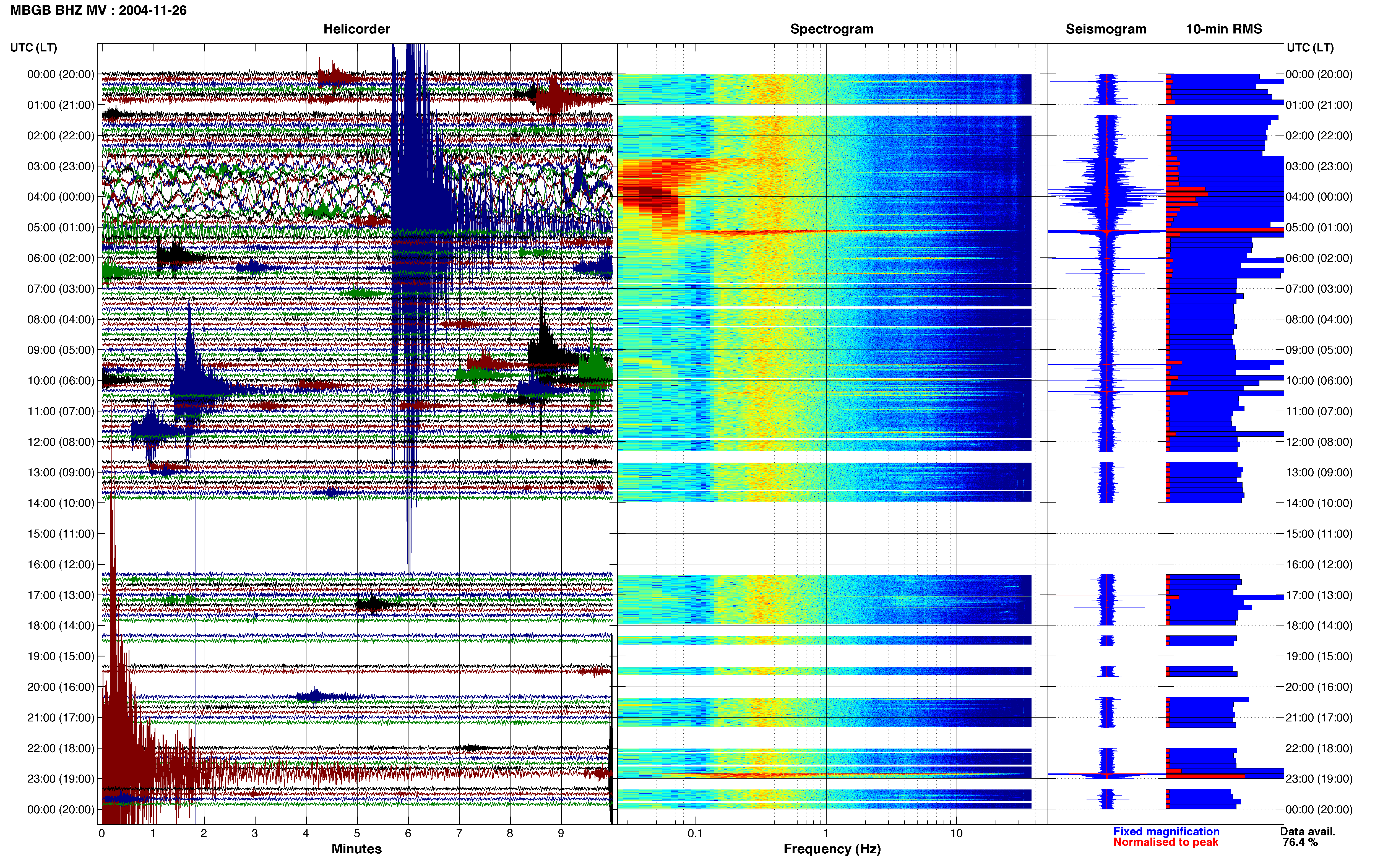Click the Data avail. label

pyautogui.click(x=1308, y=831)
